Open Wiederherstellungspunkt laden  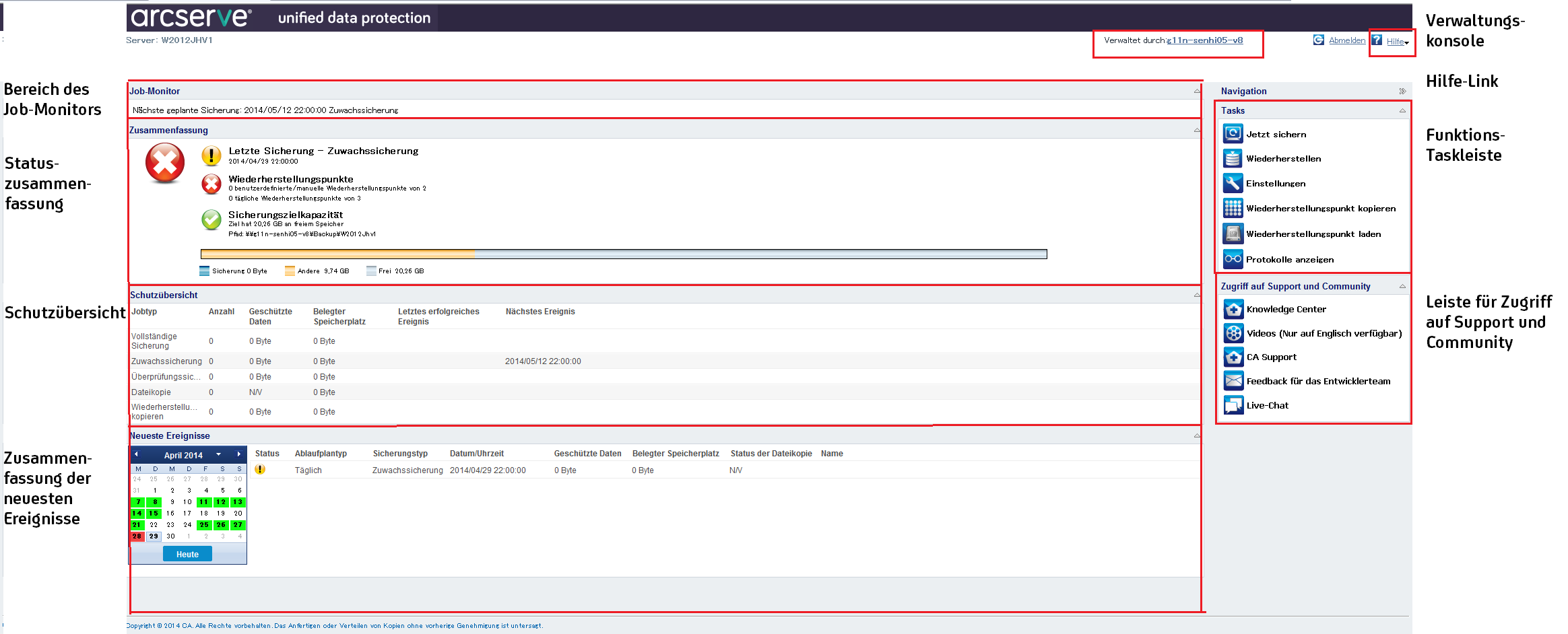click(1233, 233)
